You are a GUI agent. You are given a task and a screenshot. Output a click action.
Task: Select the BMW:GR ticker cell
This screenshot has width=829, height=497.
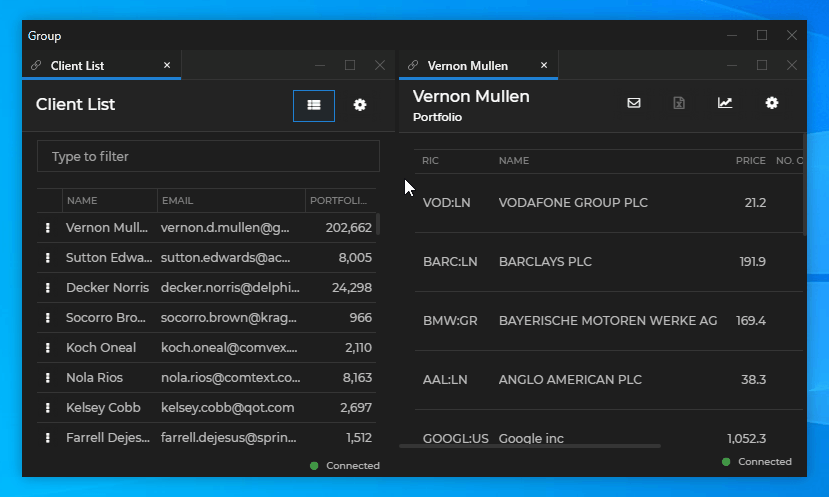pos(450,321)
